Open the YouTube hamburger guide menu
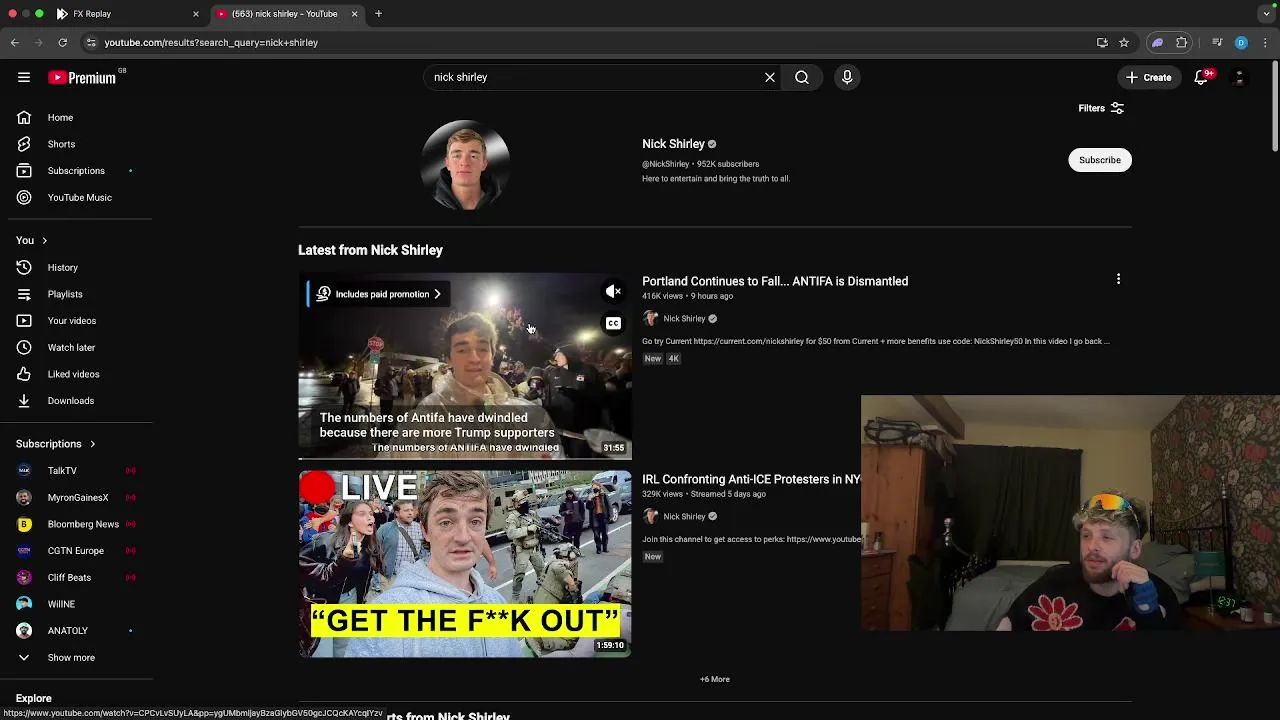This screenshot has height=720, width=1280. coord(24,77)
